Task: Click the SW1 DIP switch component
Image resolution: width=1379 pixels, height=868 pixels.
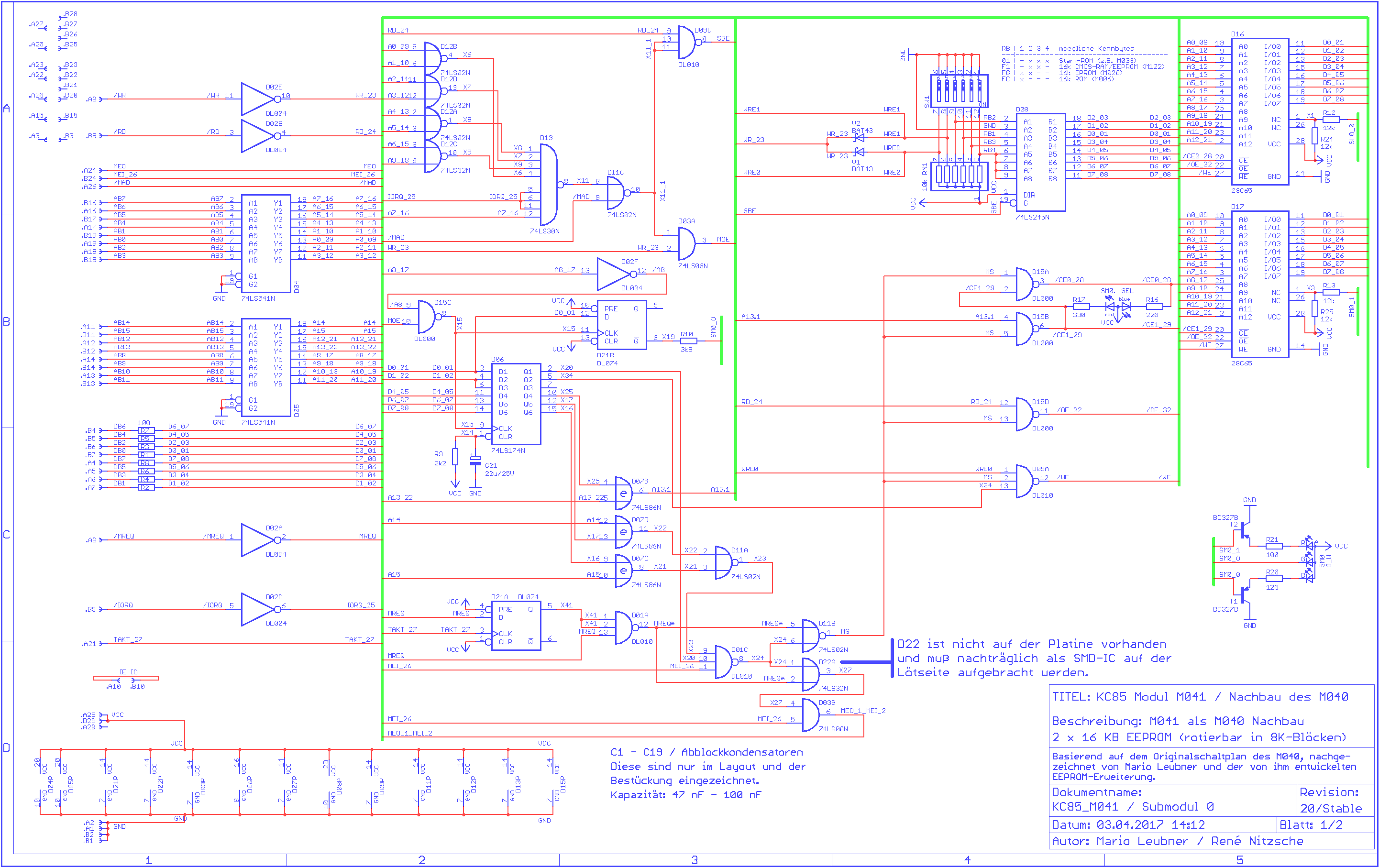Action: tap(959, 91)
